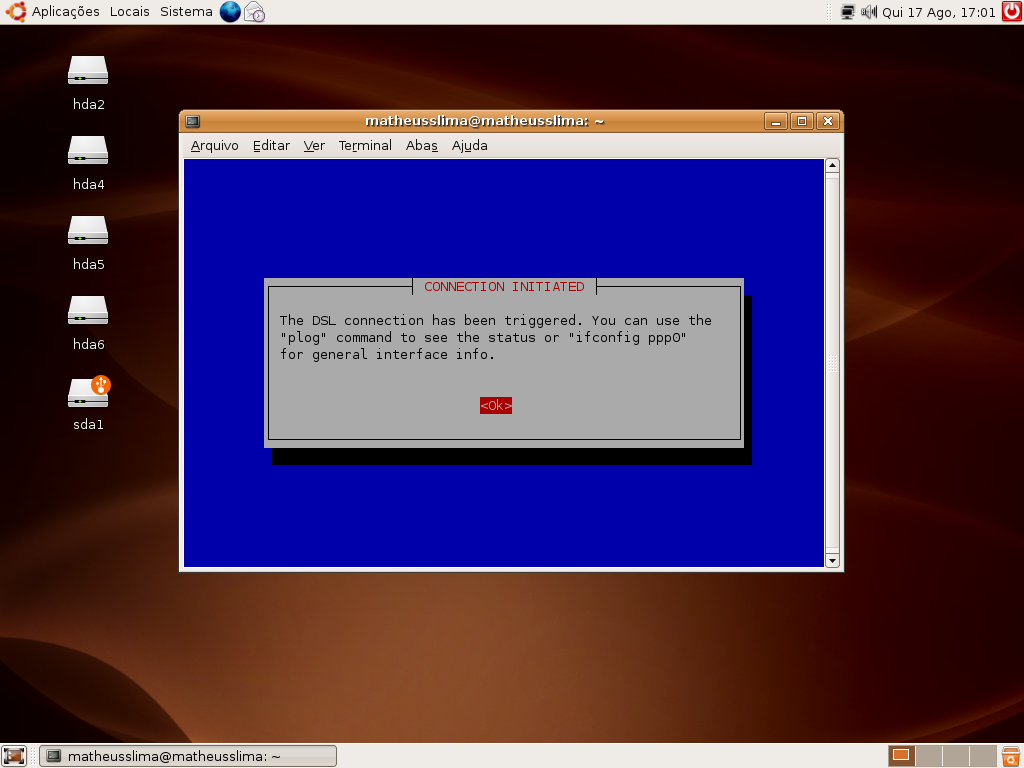
Task: Click the terminal window title bar text
Action: (484, 121)
